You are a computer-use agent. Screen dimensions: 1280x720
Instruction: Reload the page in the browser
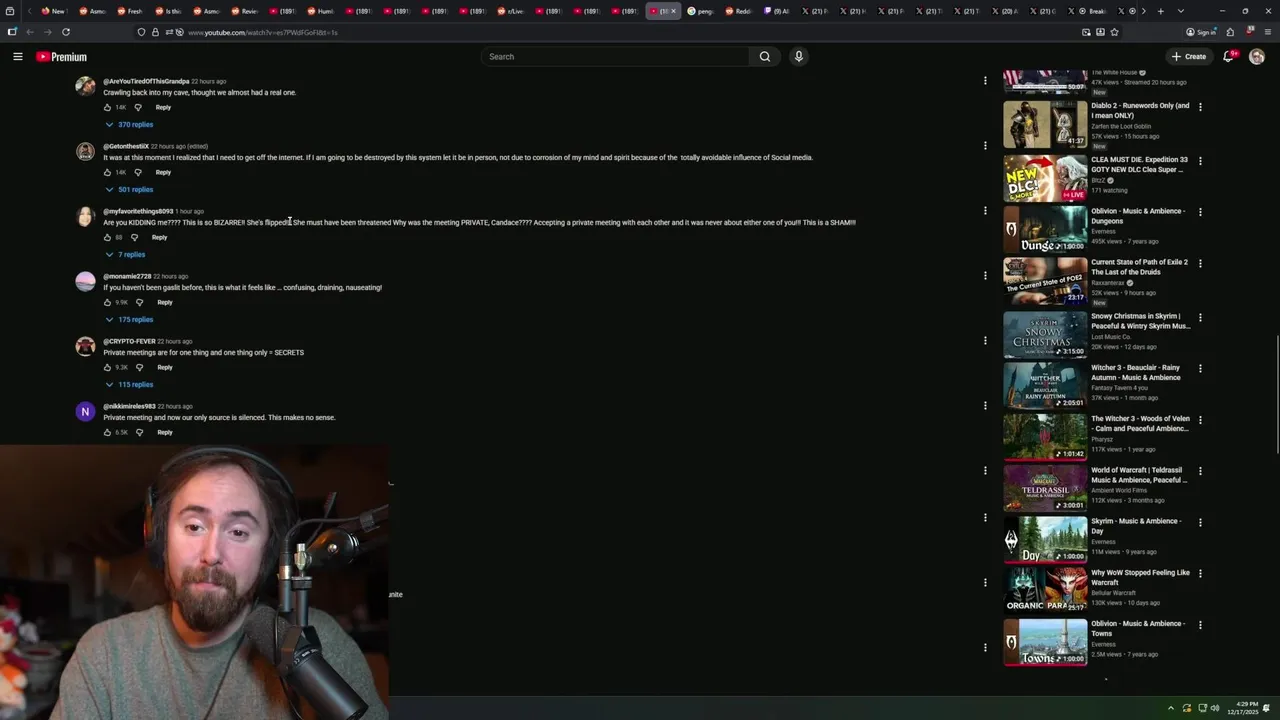point(66,32)
